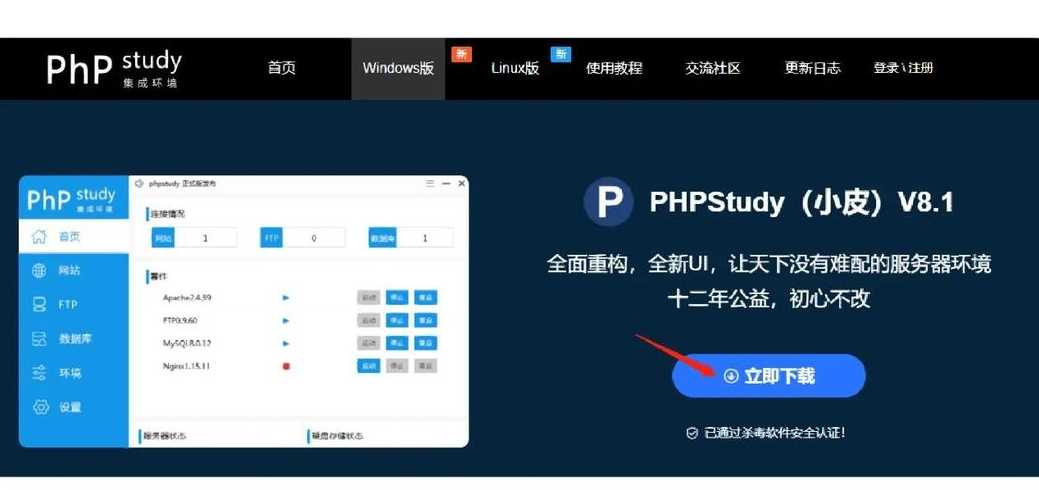Click the 十二年公益，初心不改 text
This screenshot has width=1039, height=490.
point(769,299)
